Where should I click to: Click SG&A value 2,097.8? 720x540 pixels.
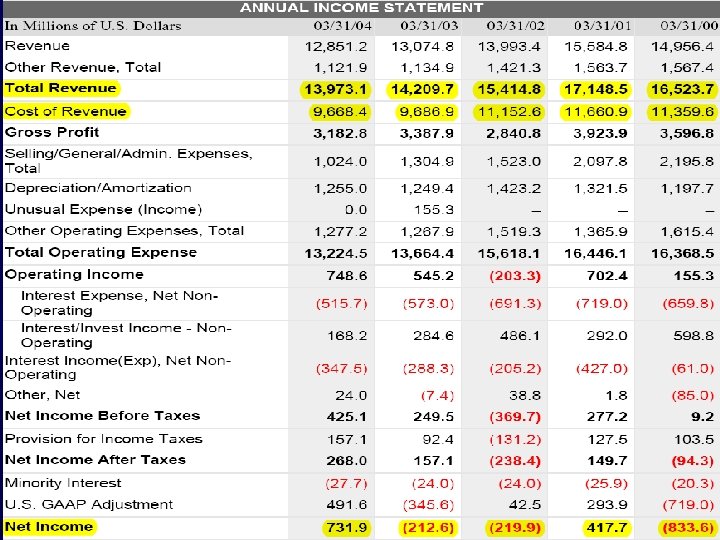(x=600, y=162)
